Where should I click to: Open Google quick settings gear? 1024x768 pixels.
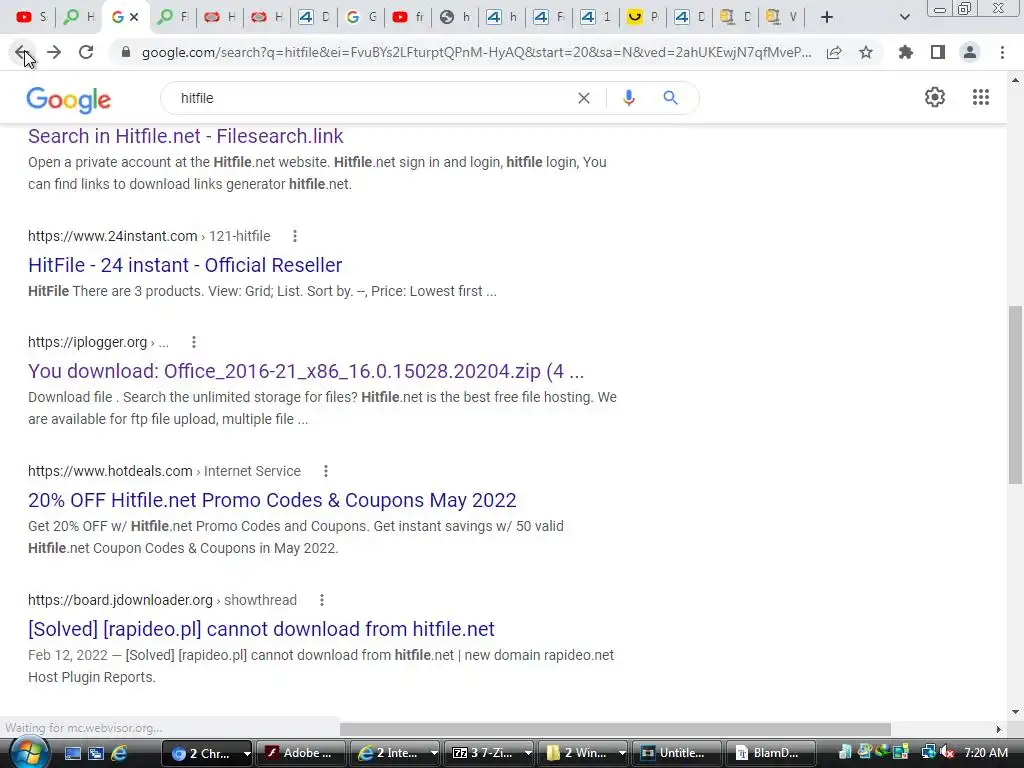[935, 97]
